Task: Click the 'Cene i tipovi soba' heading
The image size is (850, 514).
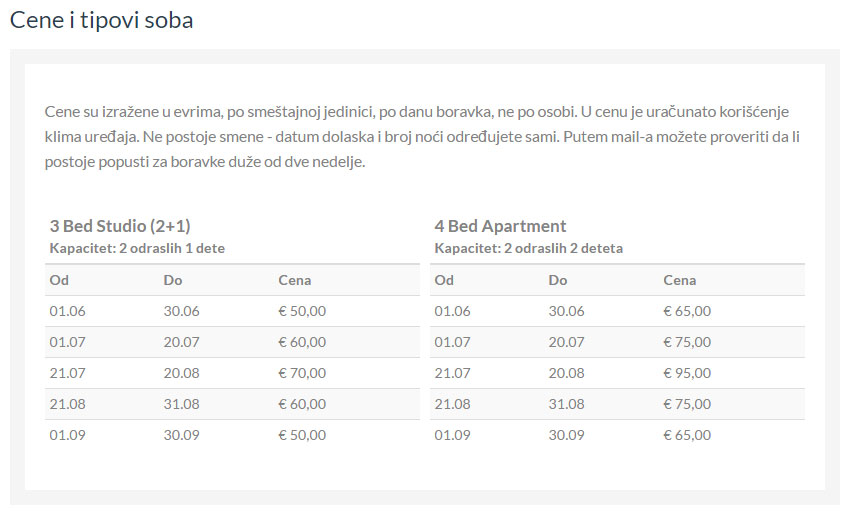Action: (102, 20)
